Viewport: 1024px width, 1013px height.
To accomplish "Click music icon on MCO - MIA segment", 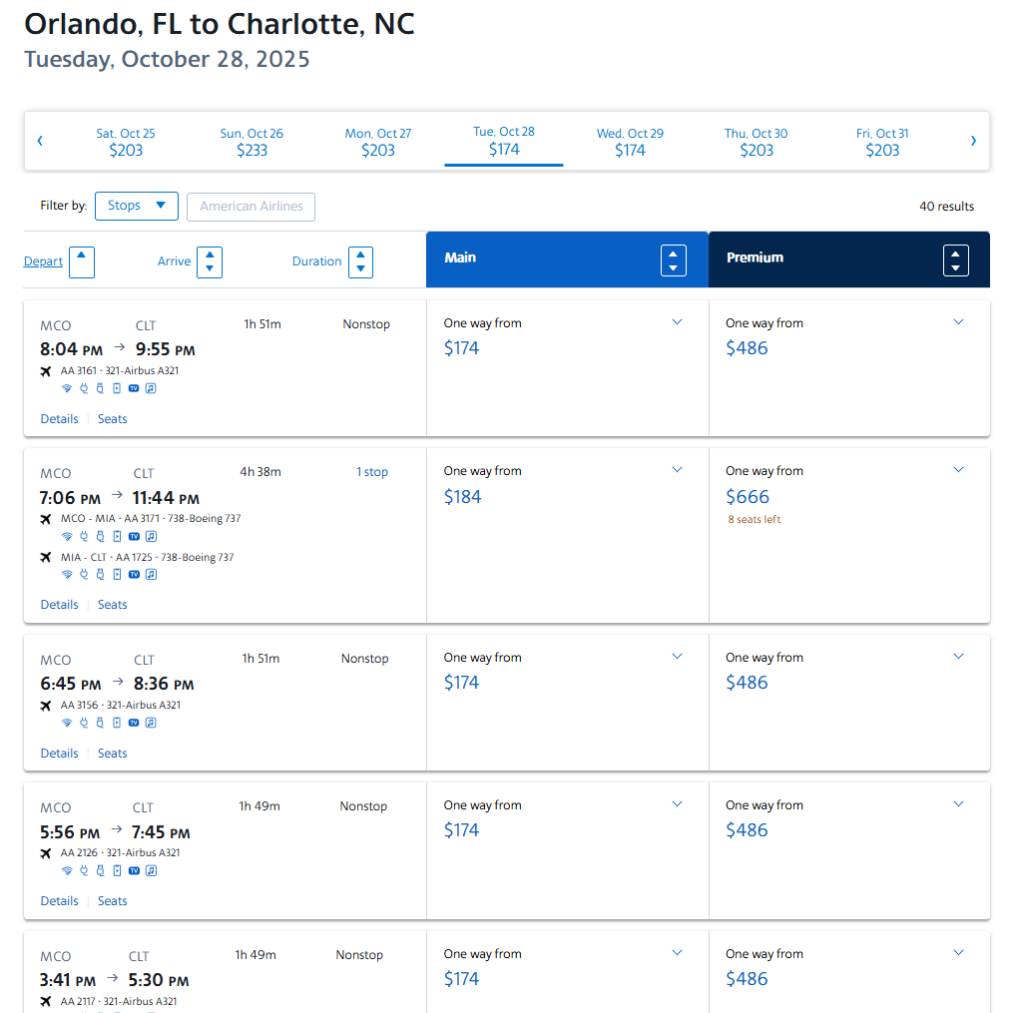I will pyautogui.click(x=151, y=537).
